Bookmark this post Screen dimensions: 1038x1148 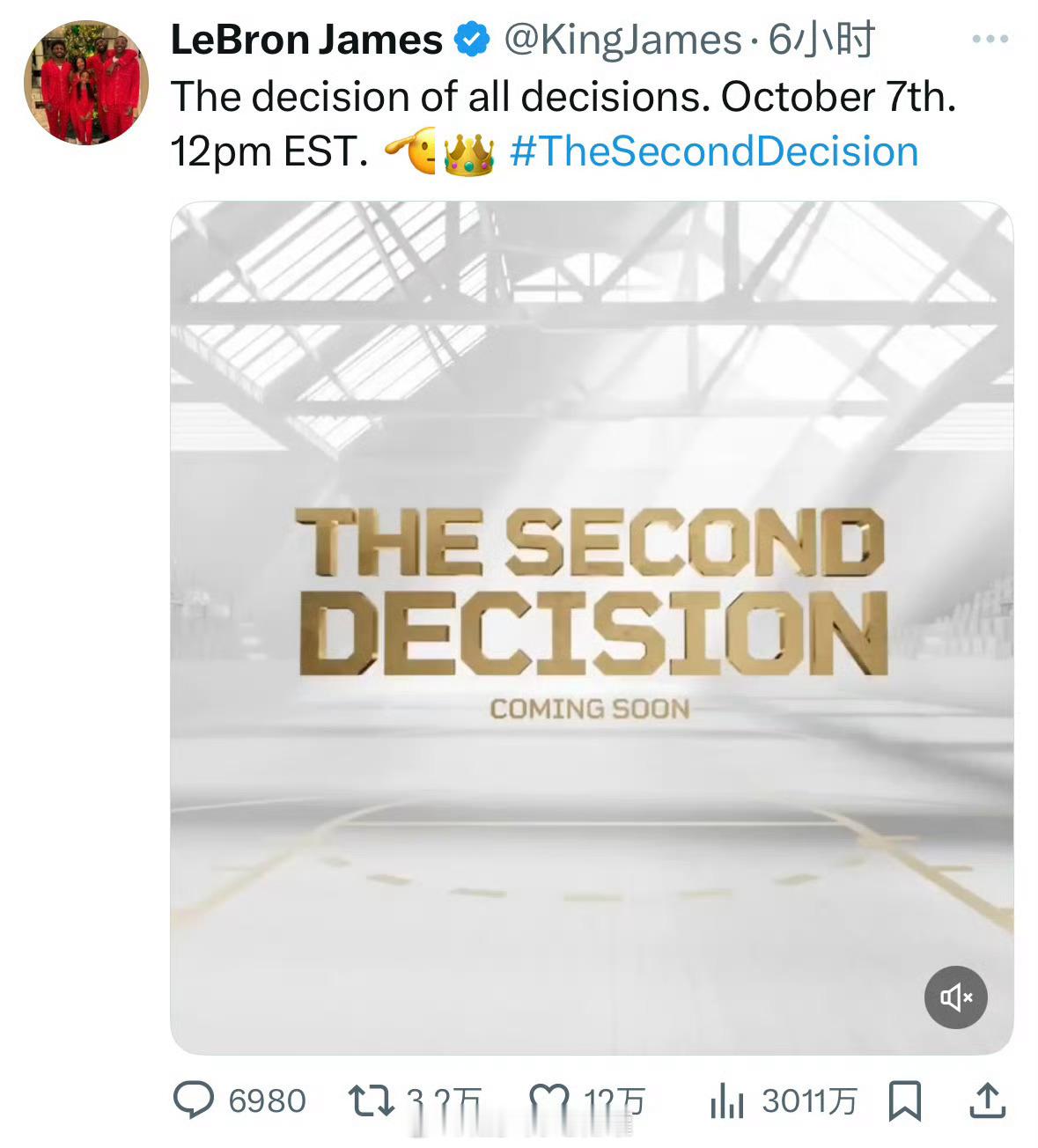click(905, 1100)
